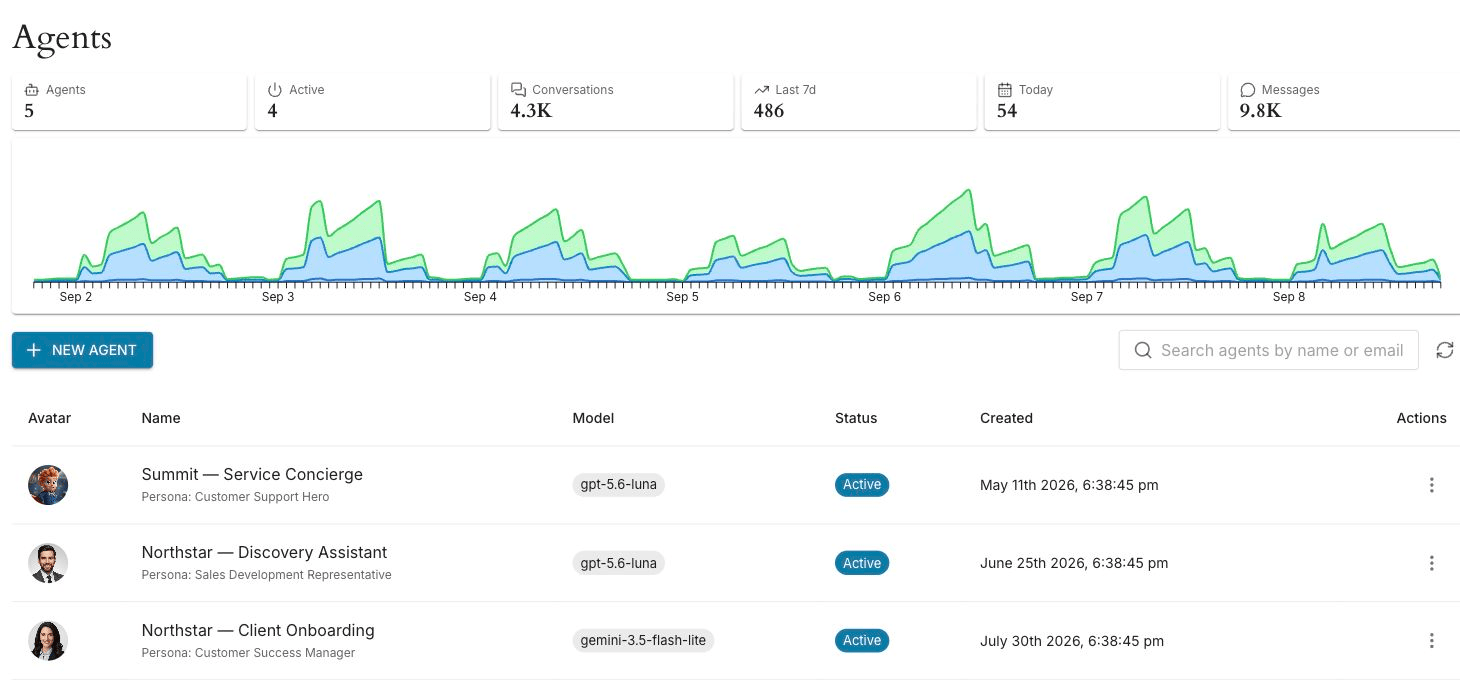Open actions menu for Northstar — Discovery Assistant
1460x680 pixels.
coord(1431,563)
